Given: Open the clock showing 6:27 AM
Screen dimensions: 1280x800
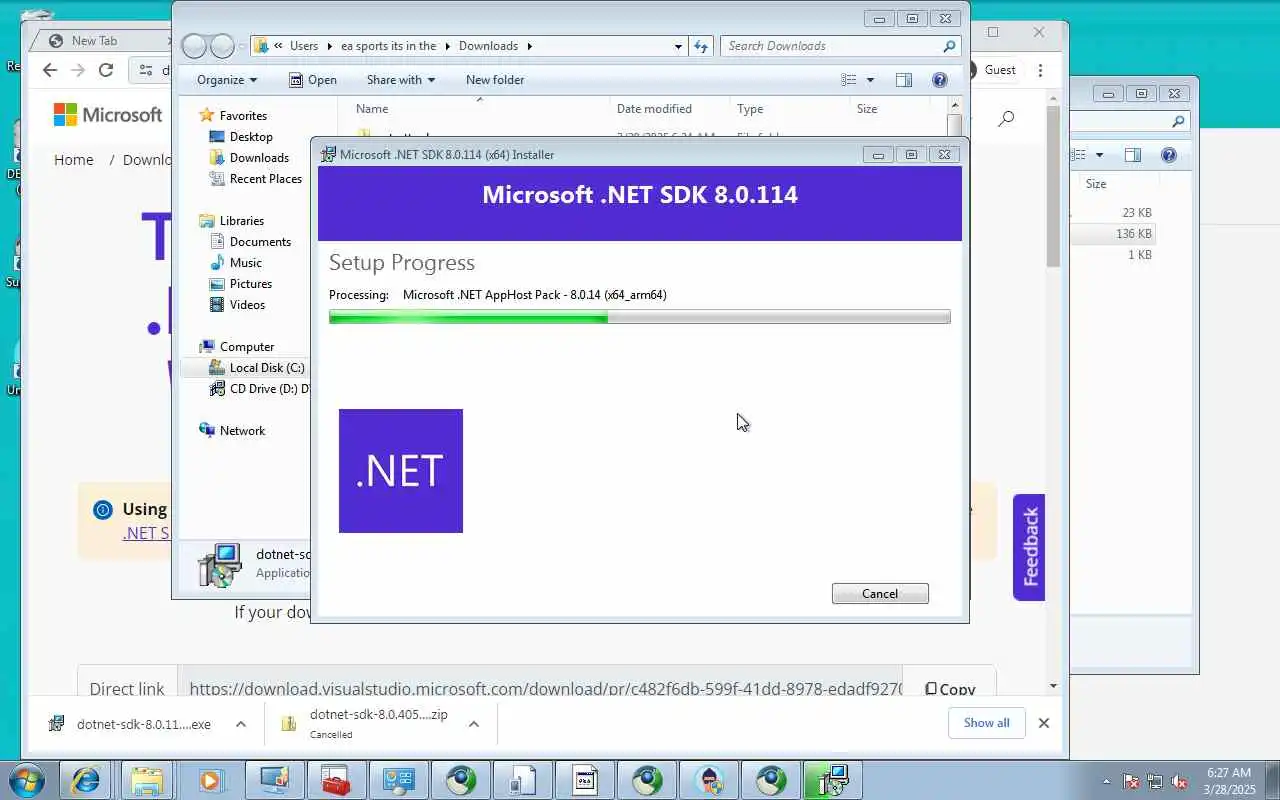Looking at the screenshot, I should point(1229,781).
